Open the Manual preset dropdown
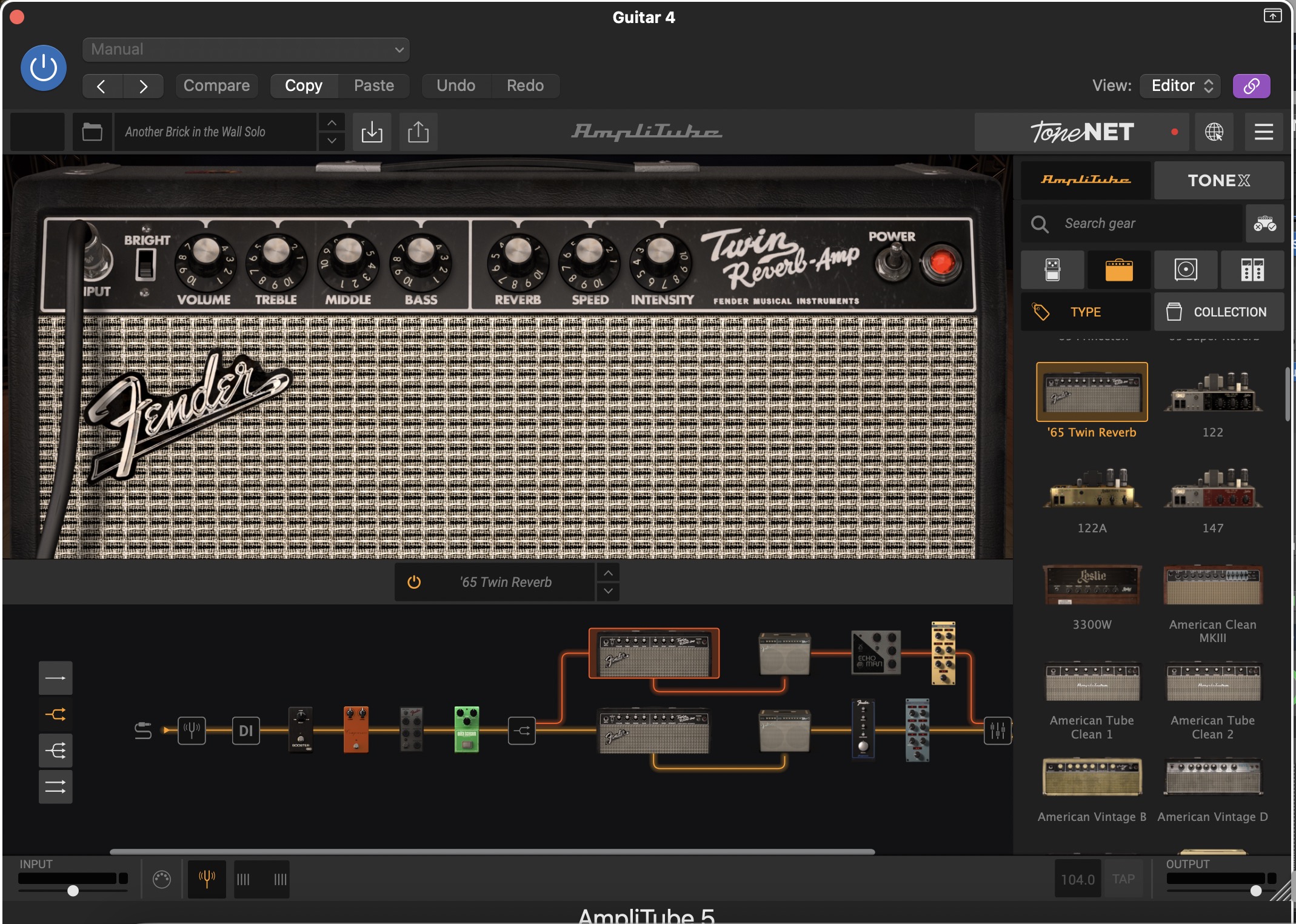The height and width of the screenshot is (924, 1296). tap(246, 49)
